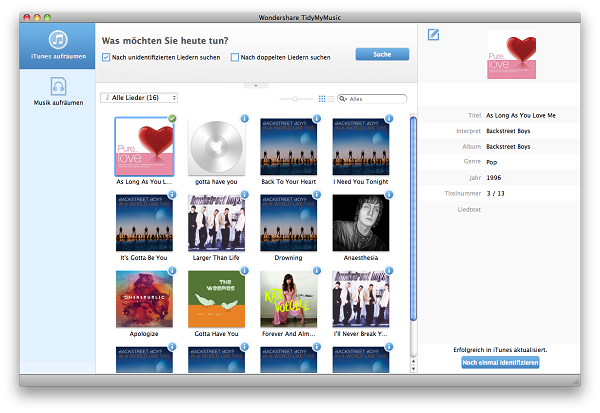Image resolution: width=600 pixels, height=413 pixels.
Task: Select Apologize OneRepublic cover
Action: [x=144, y=299]
